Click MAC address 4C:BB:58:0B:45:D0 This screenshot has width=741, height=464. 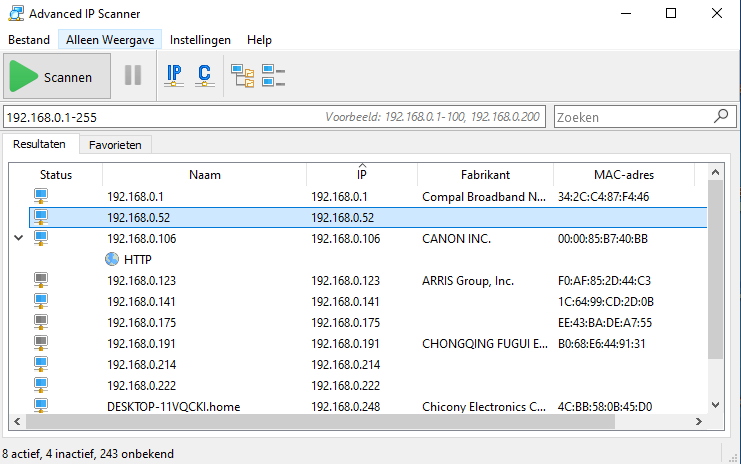pyautogui.click(x=605, y=407)
